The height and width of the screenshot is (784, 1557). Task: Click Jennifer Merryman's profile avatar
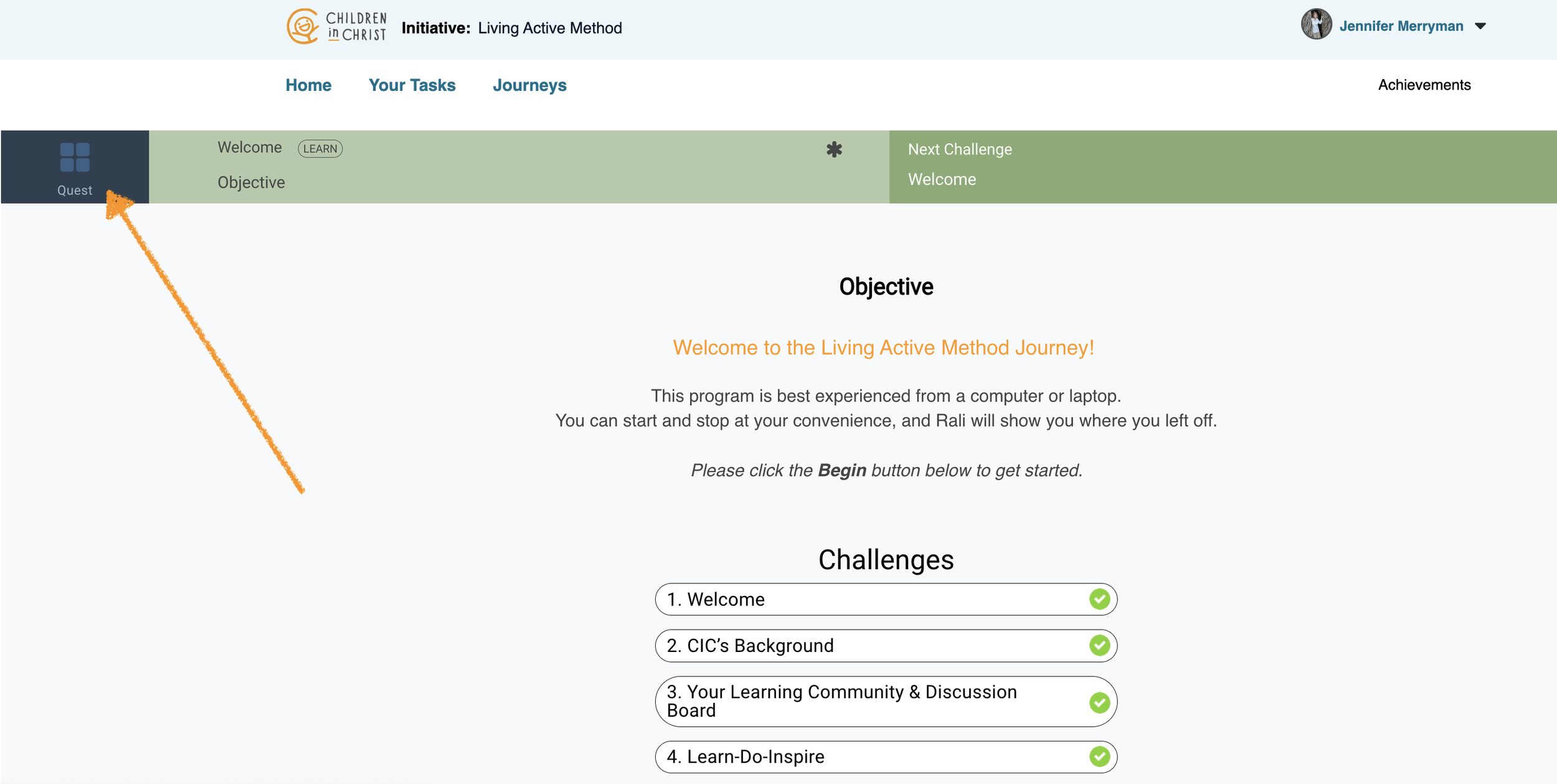click(1316, 25)
